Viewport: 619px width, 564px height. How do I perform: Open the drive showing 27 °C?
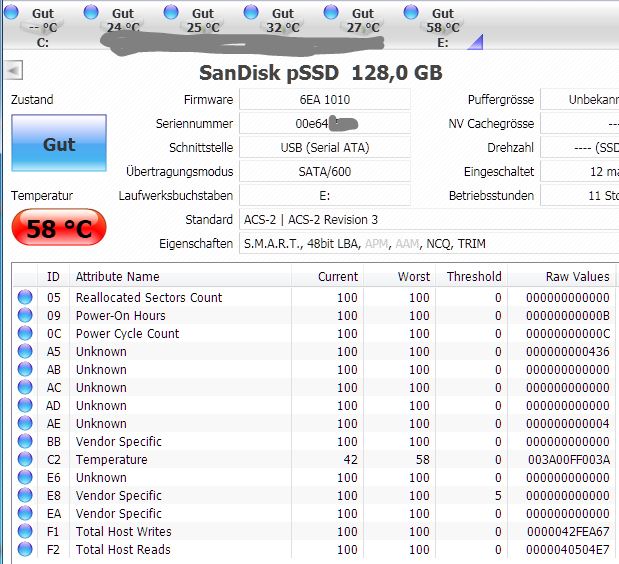tap(363, 21)
